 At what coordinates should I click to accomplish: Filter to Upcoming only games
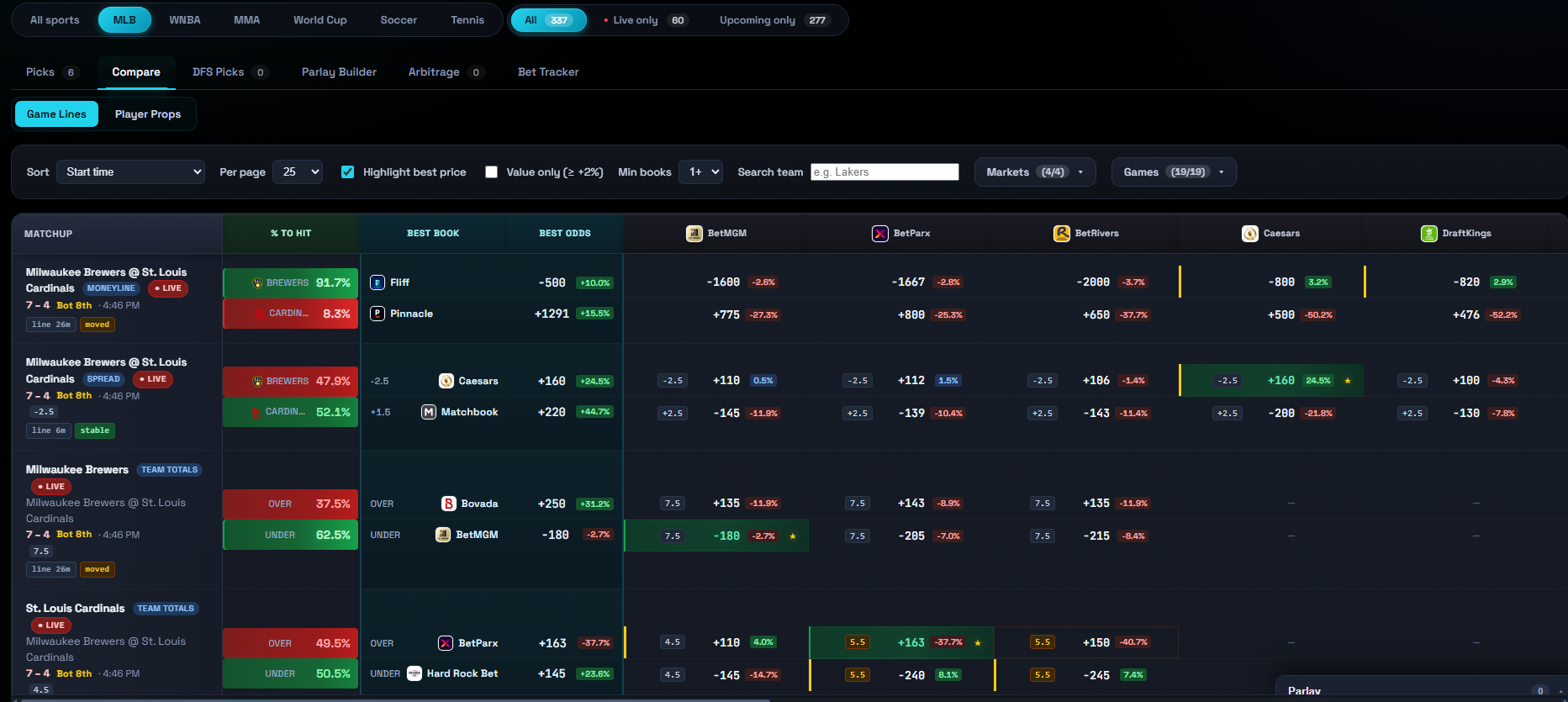coord(774,20)
